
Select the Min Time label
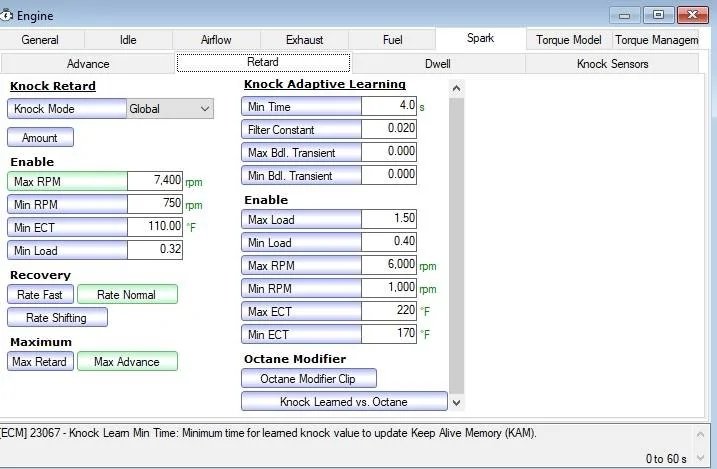coord(301,106)
